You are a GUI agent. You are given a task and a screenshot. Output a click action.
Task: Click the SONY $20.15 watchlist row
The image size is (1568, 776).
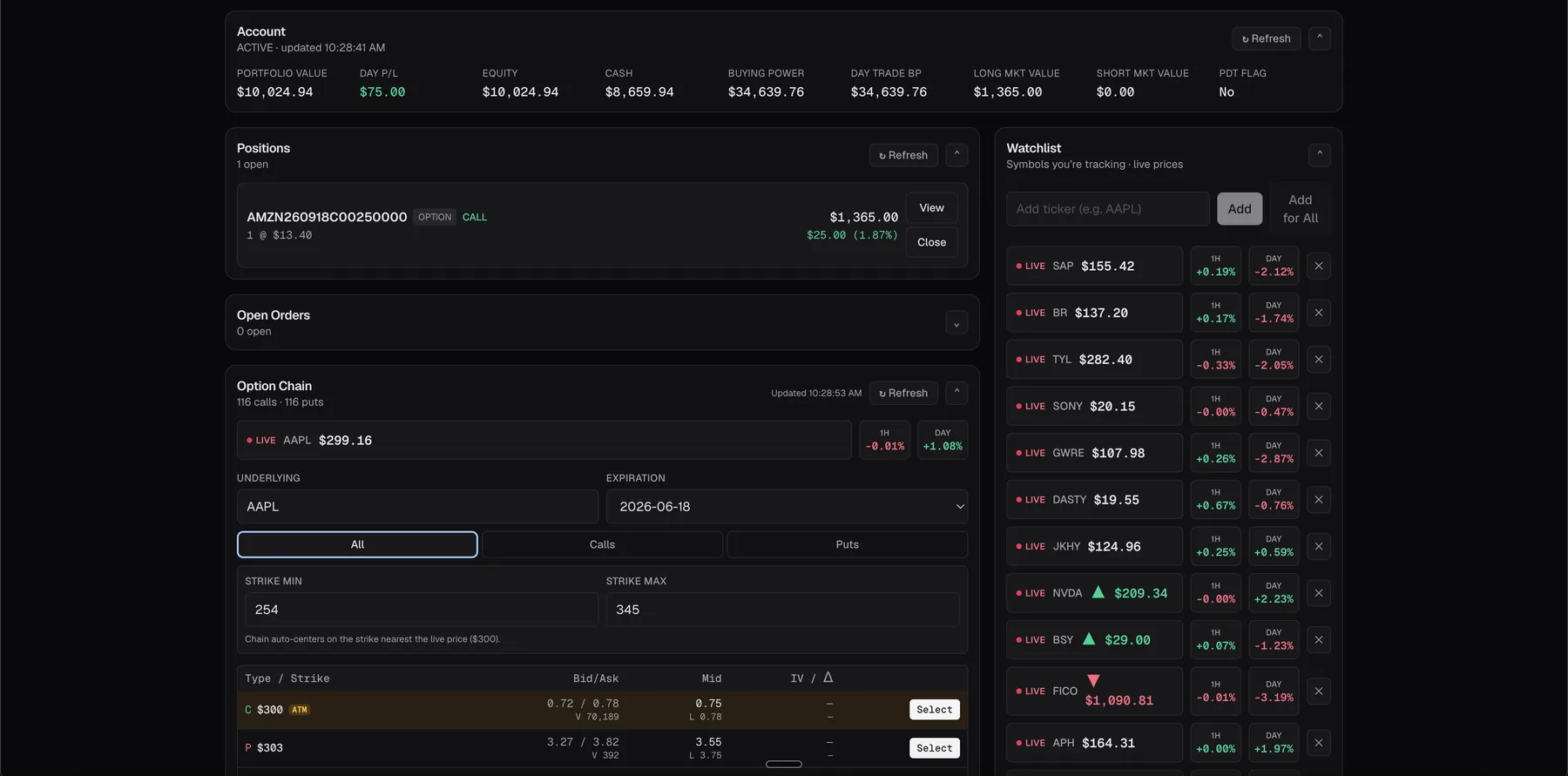click(x=1094, y=406)
